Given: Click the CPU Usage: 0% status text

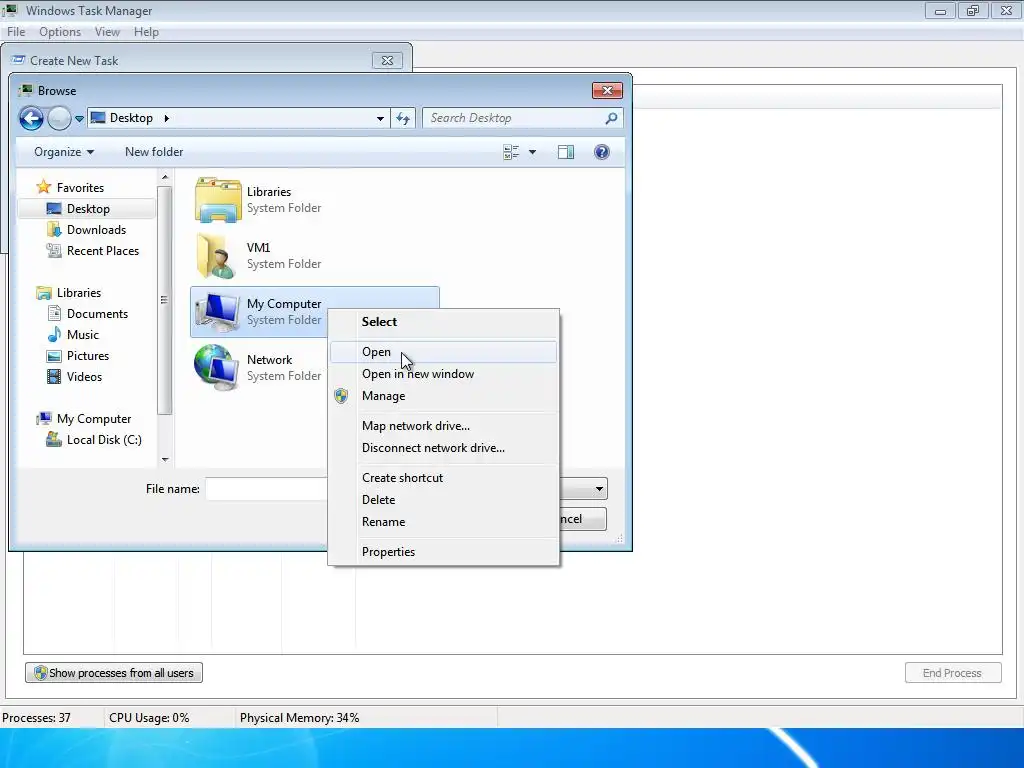Looking at the screenshot, I should coord(149,718).
